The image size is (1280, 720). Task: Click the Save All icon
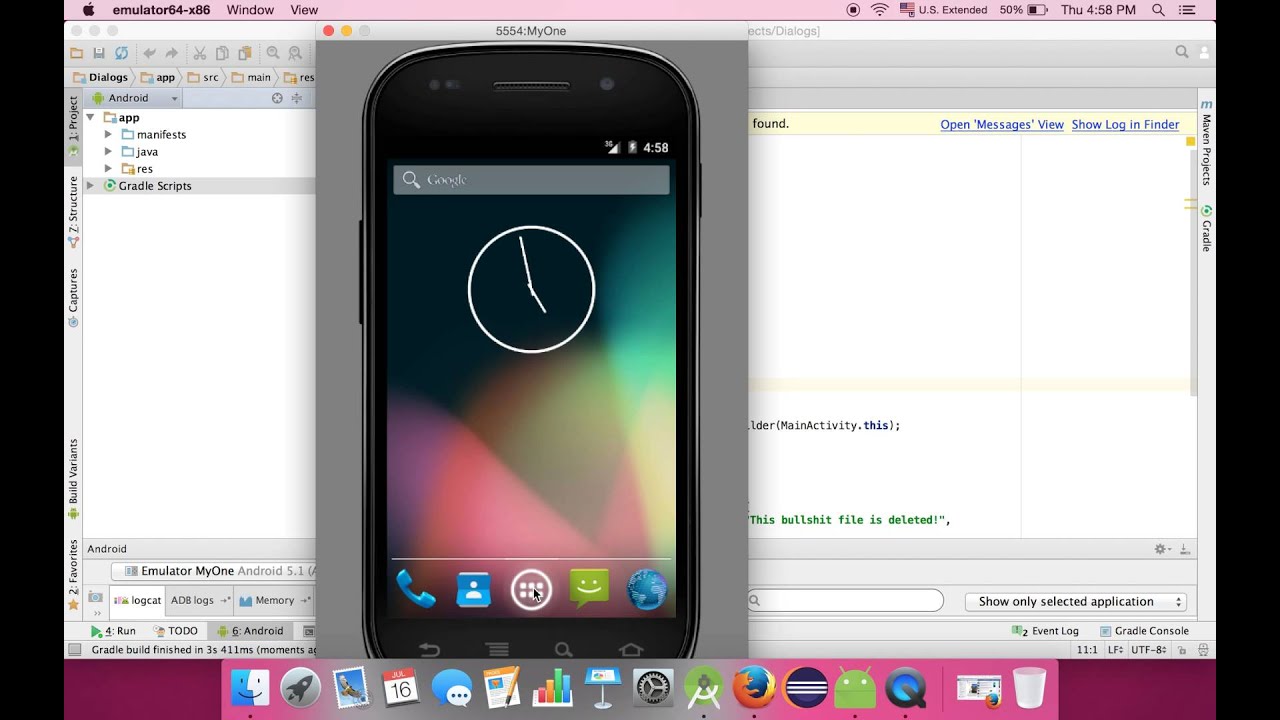pos(98,52)
